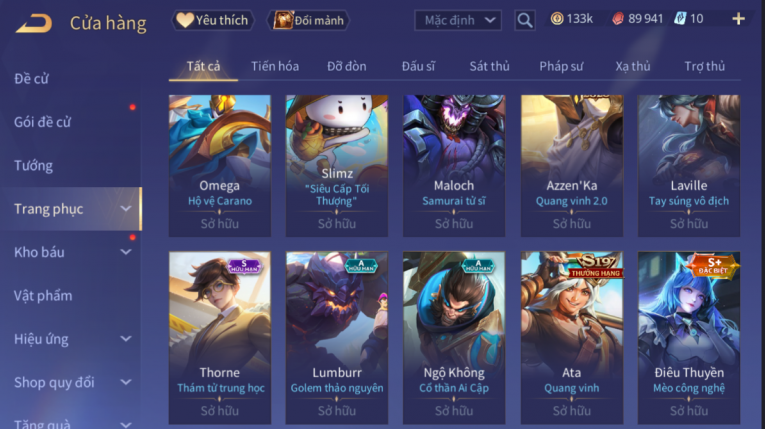Select the Tiến hóa tab
765x429 pixels.
(x=275, y=66)
